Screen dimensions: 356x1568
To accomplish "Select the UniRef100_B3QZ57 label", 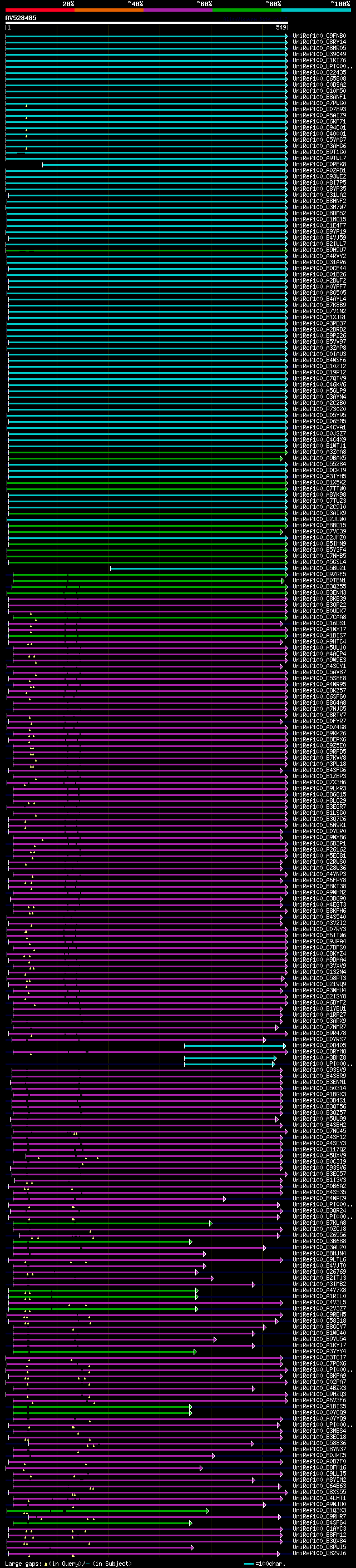I will pyautogui.click(x=319, y=1112).
